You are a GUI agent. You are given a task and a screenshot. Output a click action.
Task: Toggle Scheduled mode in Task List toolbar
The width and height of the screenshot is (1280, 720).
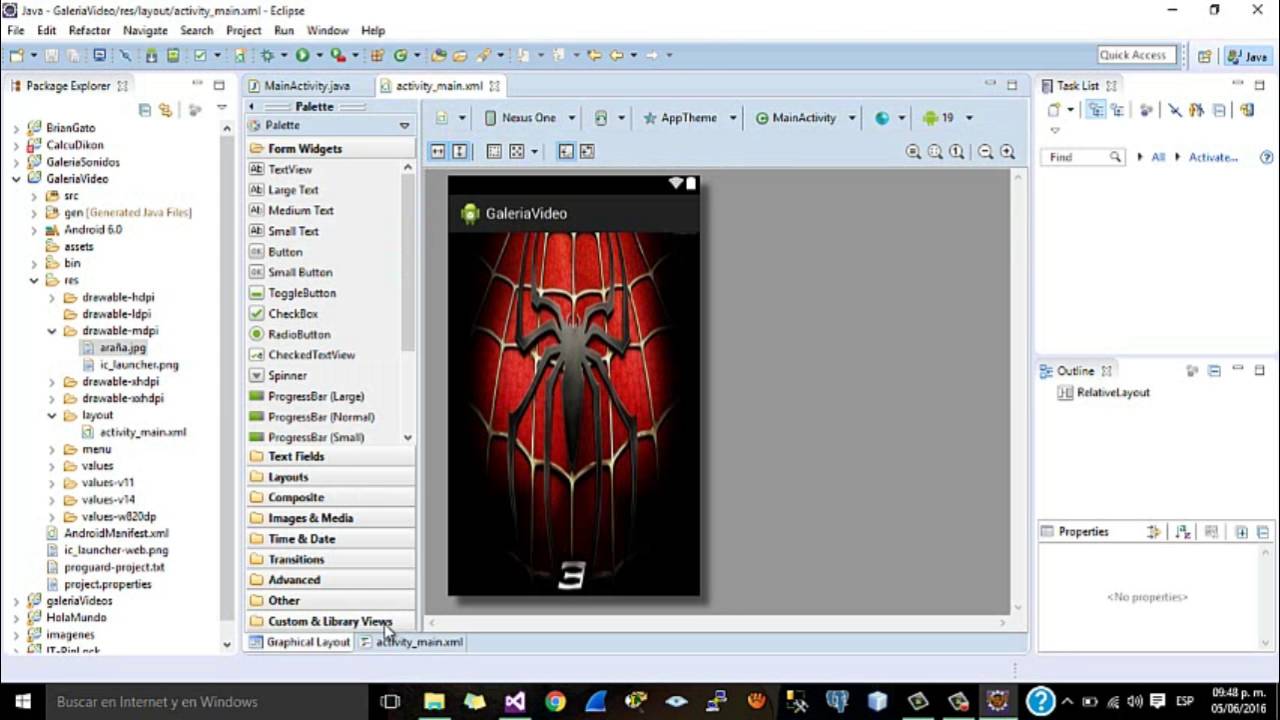pos(1117,110)
